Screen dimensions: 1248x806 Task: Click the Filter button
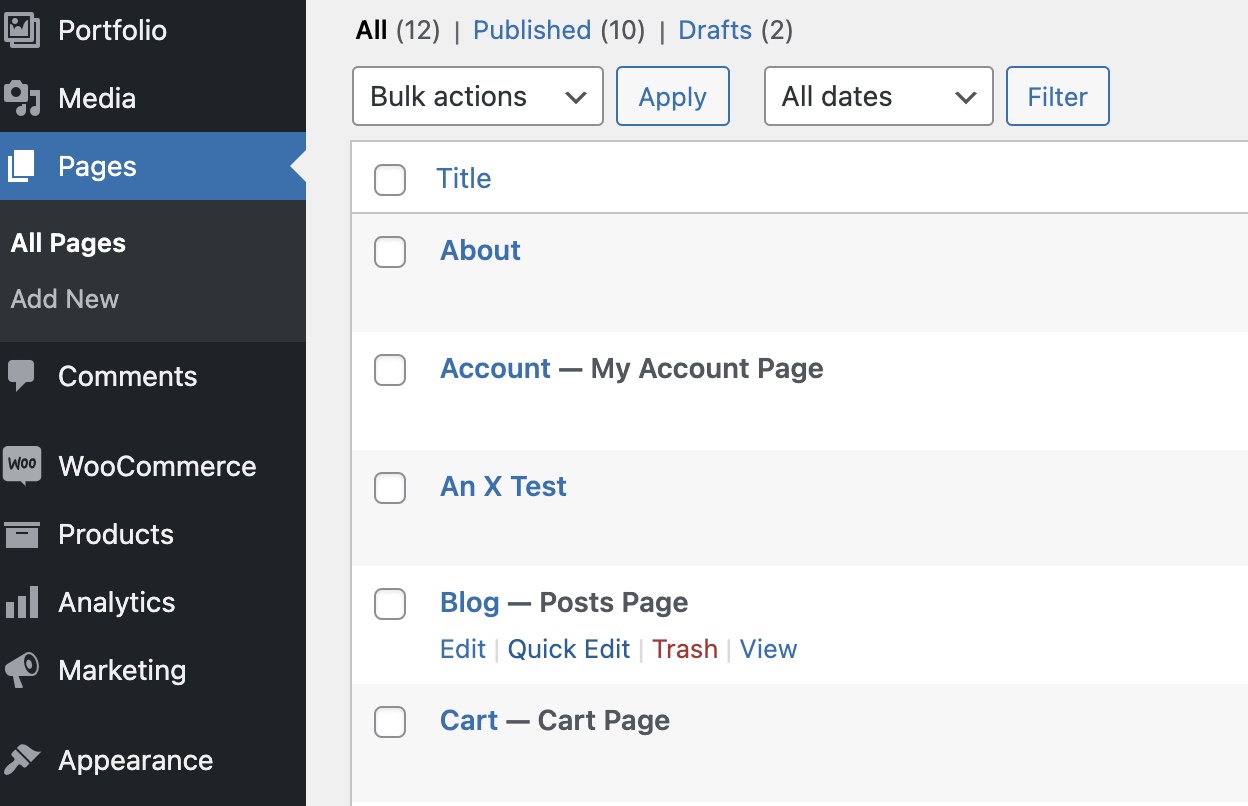1057,96
